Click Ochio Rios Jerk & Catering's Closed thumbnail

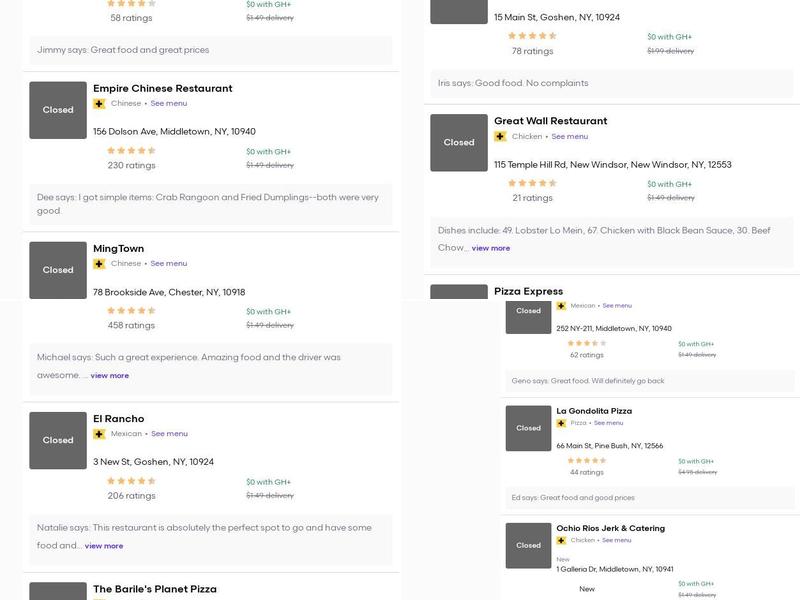pyautogui.click(x=528, y=545)
